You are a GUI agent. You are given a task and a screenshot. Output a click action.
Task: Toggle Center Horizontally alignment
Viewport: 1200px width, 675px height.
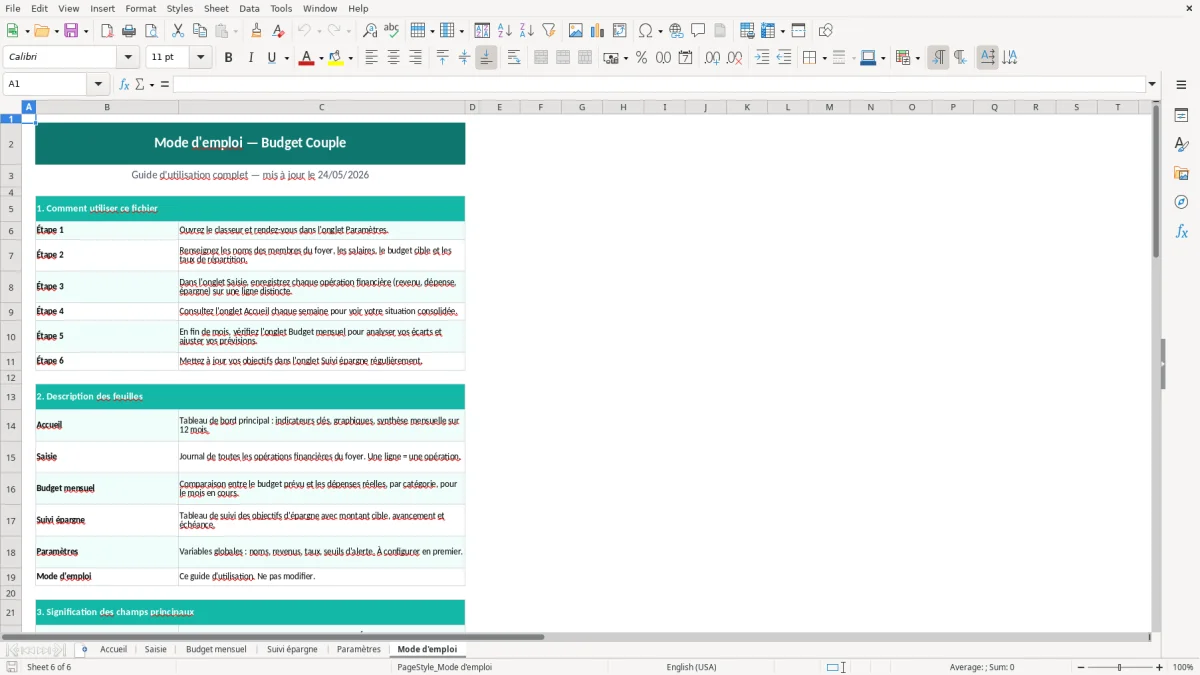(393, 58)
